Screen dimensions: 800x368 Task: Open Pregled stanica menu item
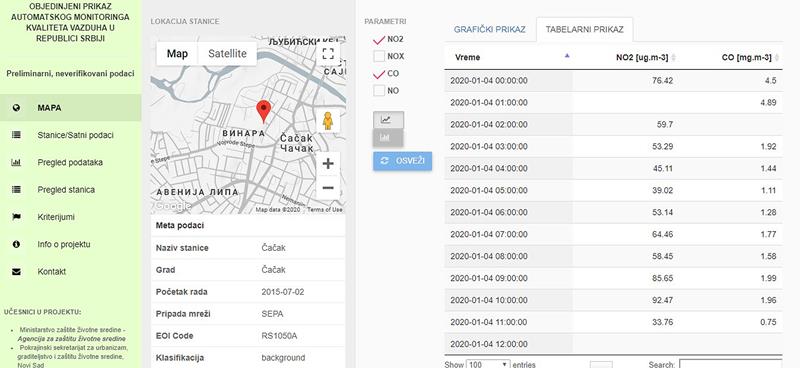pos(70,189)
